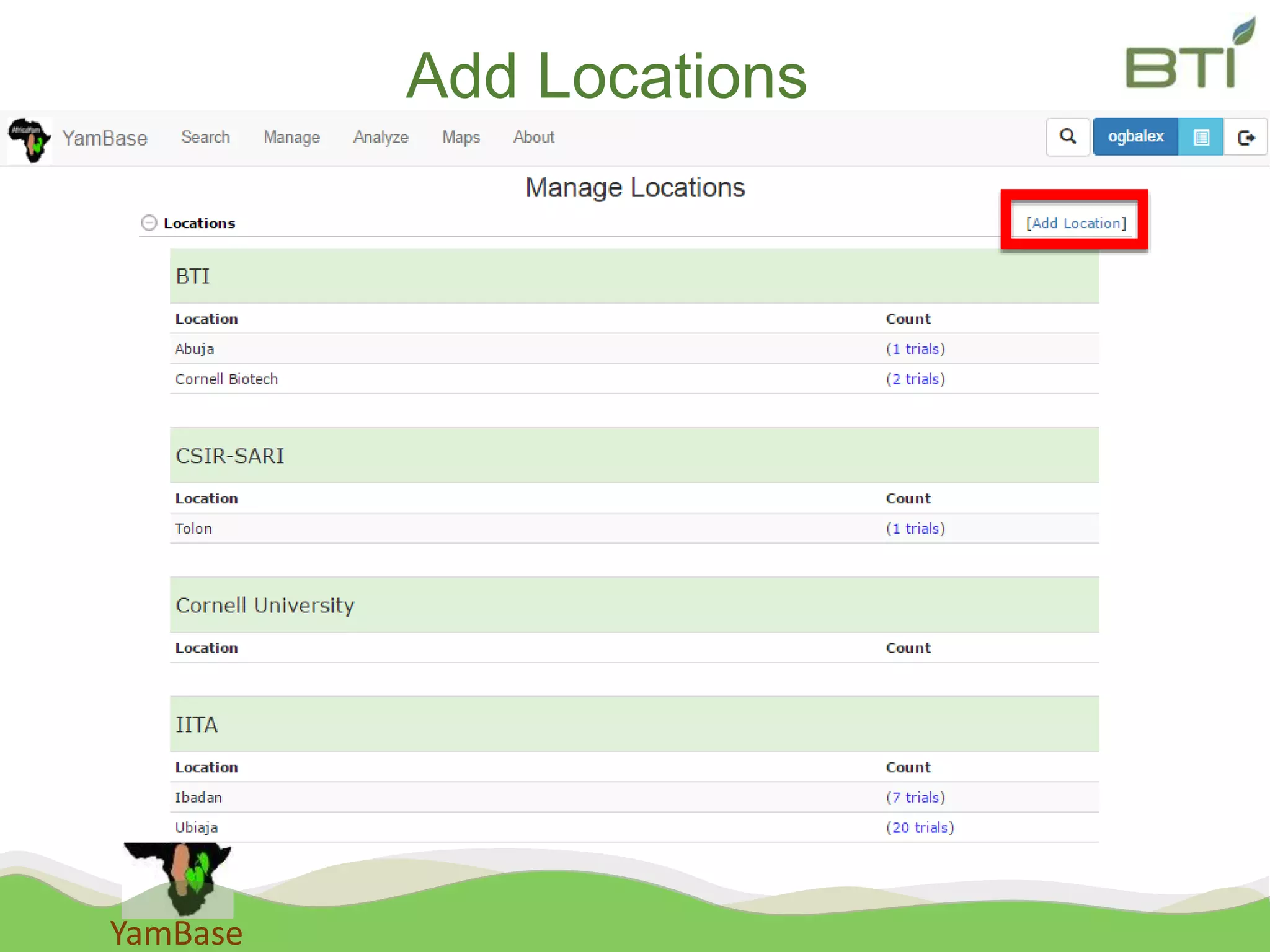The height and width of the screenshot is (952, 1270).
Task: Click the YamBase Africa logo icon
Action: point(29,140)
